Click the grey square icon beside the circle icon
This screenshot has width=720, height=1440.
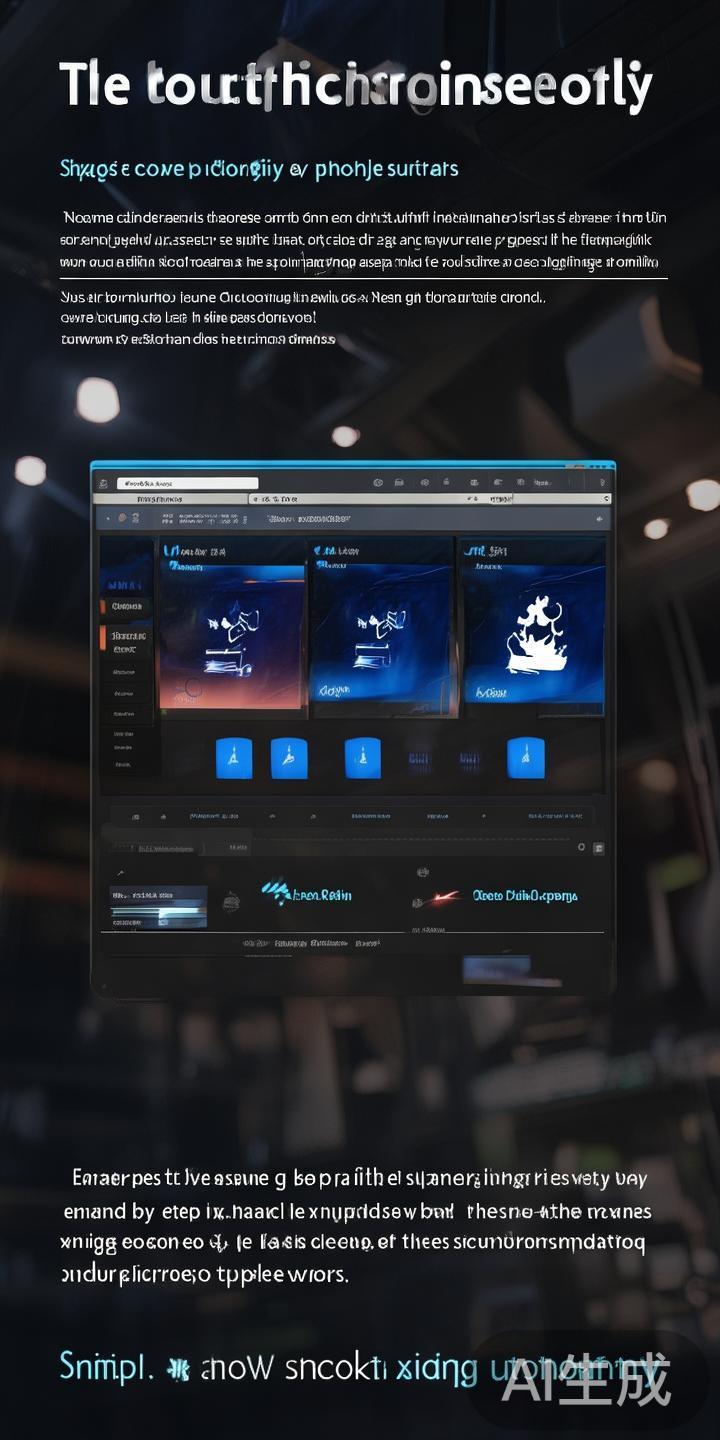point(599,848)
